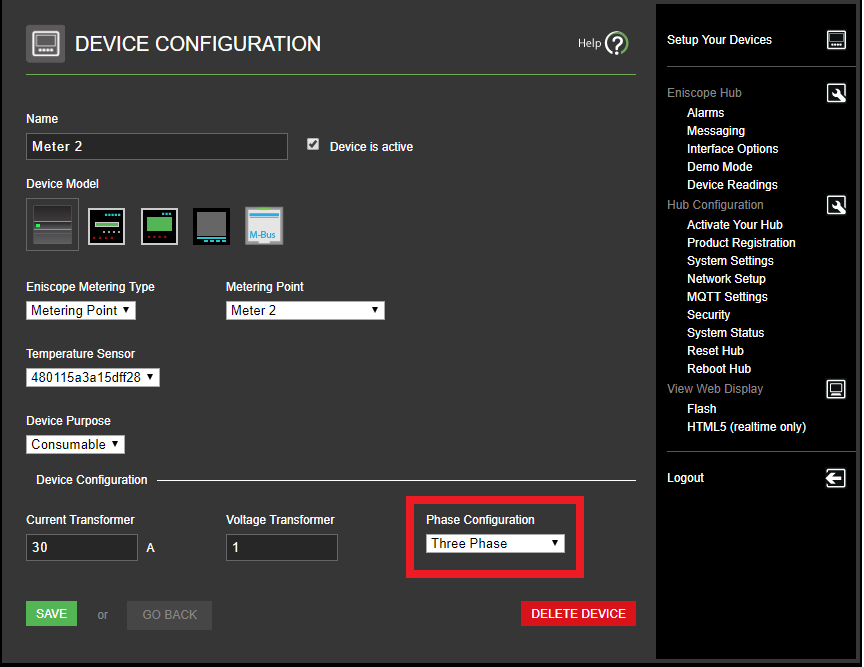The width and height of the screenshot is (864, 667).
Task: Open System Status link
Action: (725, 333)
